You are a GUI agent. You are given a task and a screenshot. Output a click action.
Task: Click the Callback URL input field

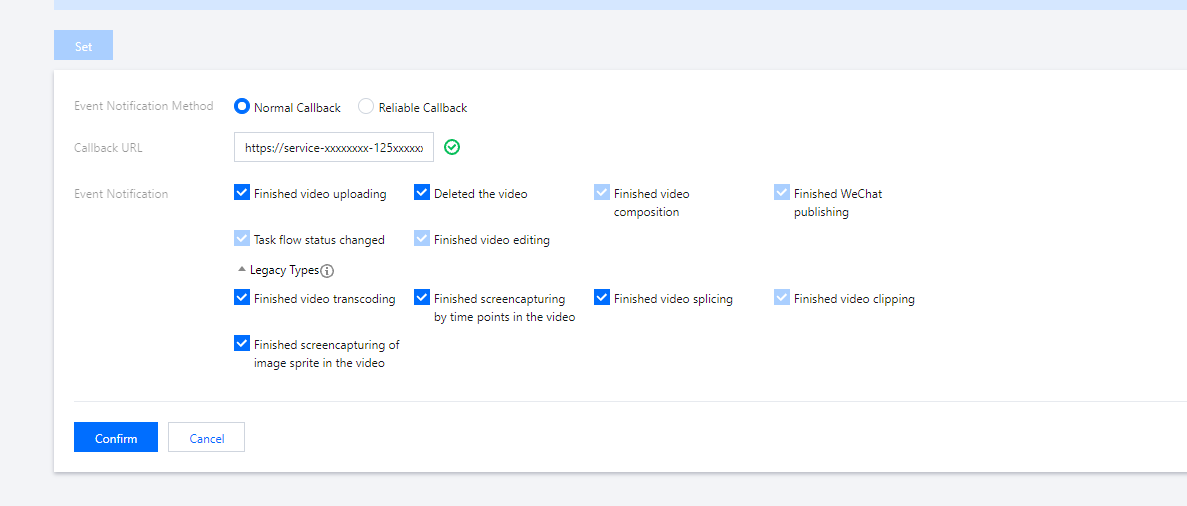click(x=333, y=147)
